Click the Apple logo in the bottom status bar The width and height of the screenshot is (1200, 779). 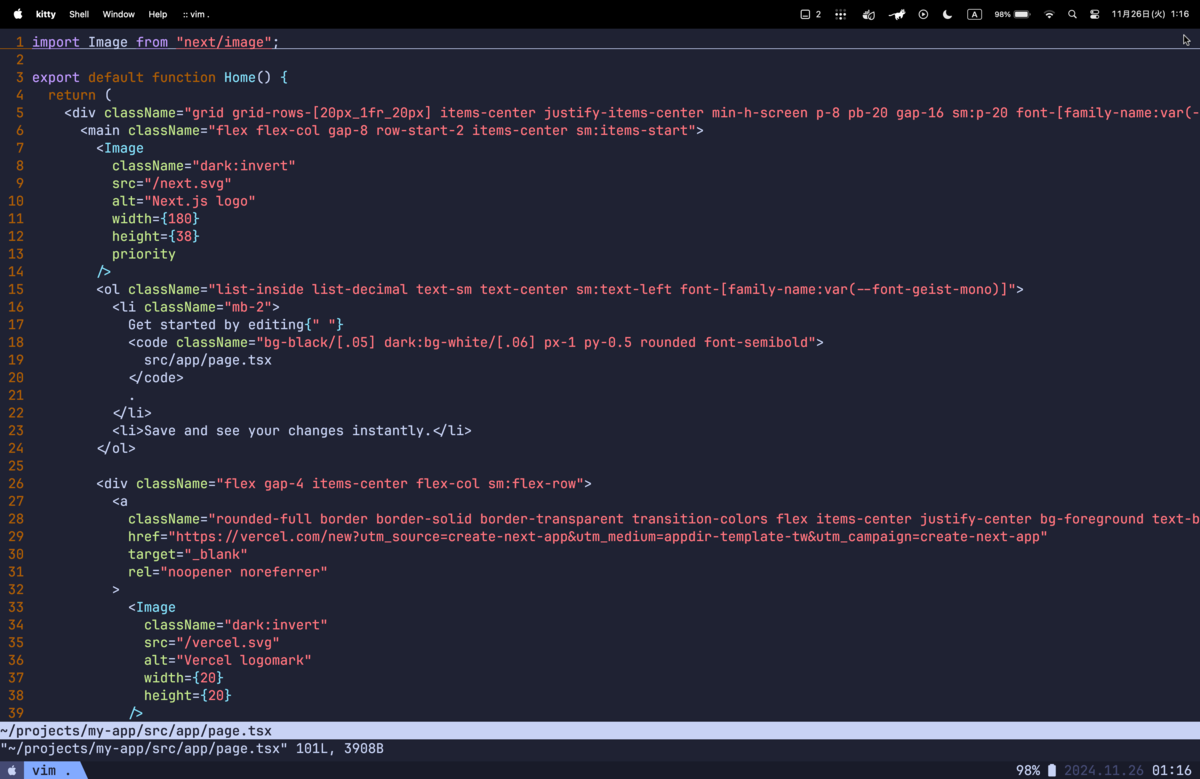(12, 770)
